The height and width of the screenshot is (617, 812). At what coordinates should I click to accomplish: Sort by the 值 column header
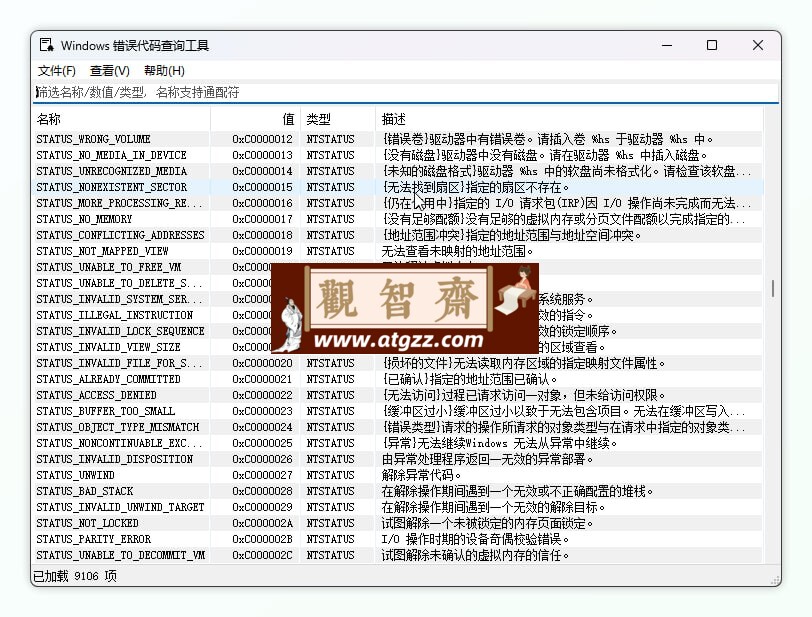[x=255, y=119]
